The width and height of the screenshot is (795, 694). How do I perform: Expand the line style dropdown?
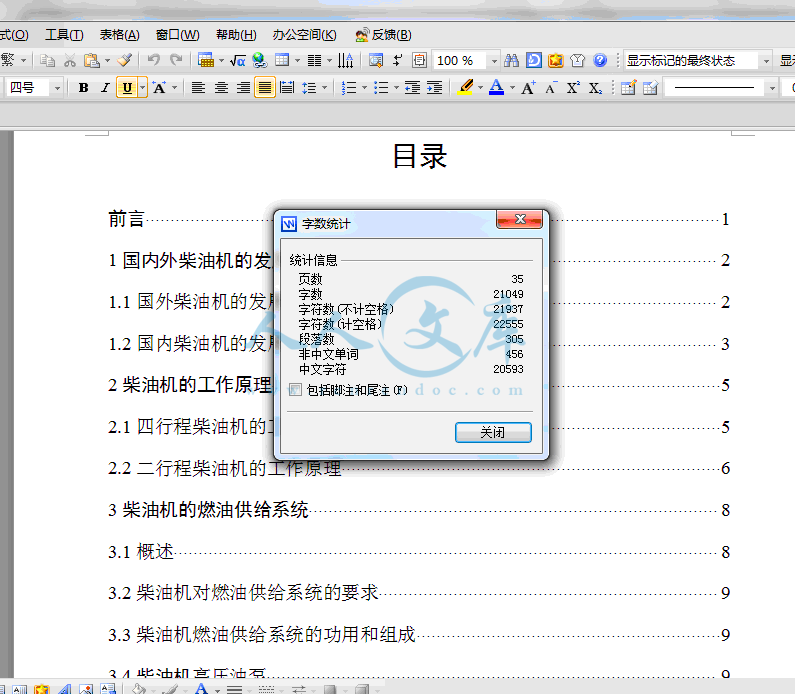772,88
